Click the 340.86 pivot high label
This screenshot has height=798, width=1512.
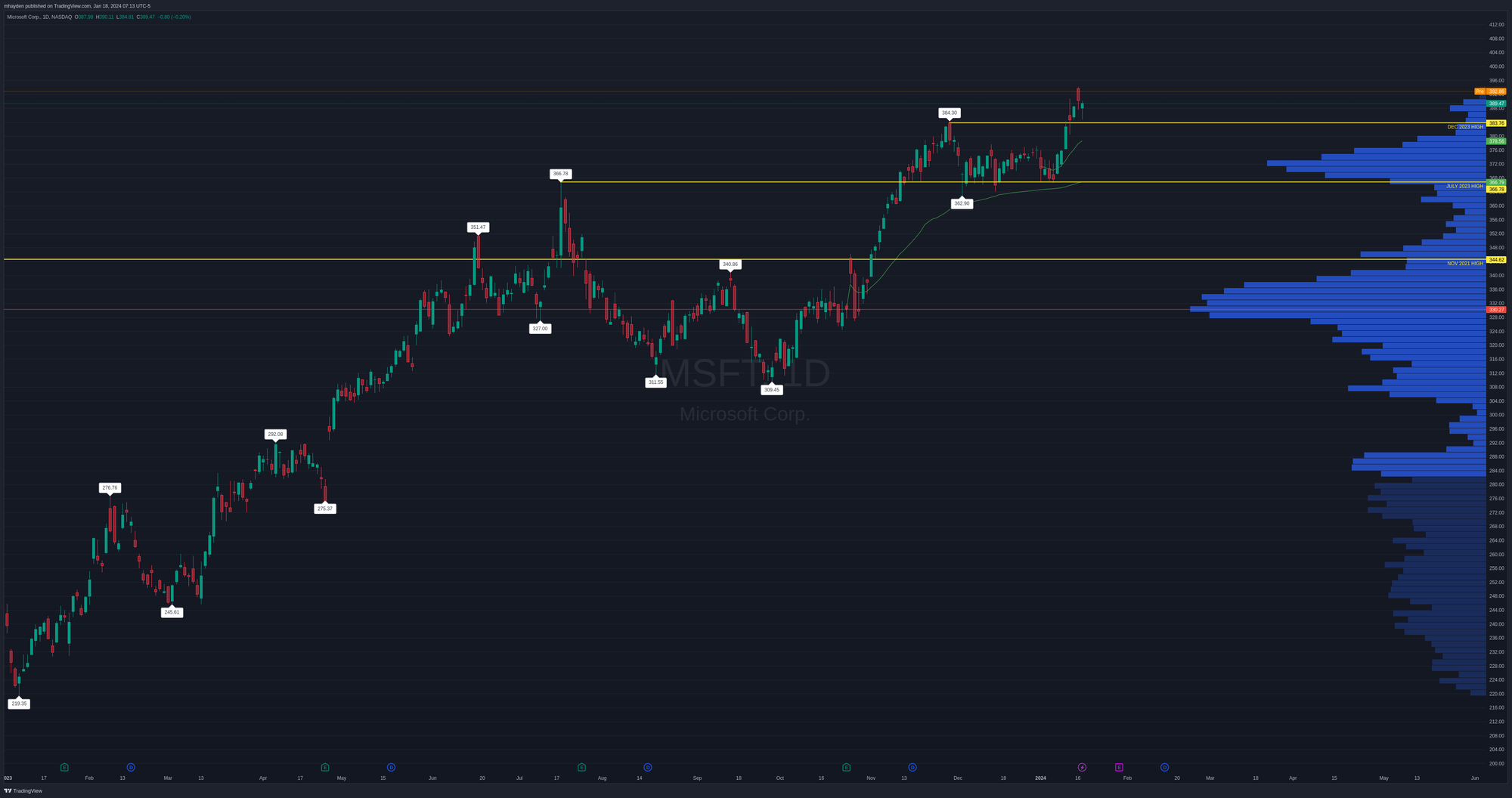730,264
